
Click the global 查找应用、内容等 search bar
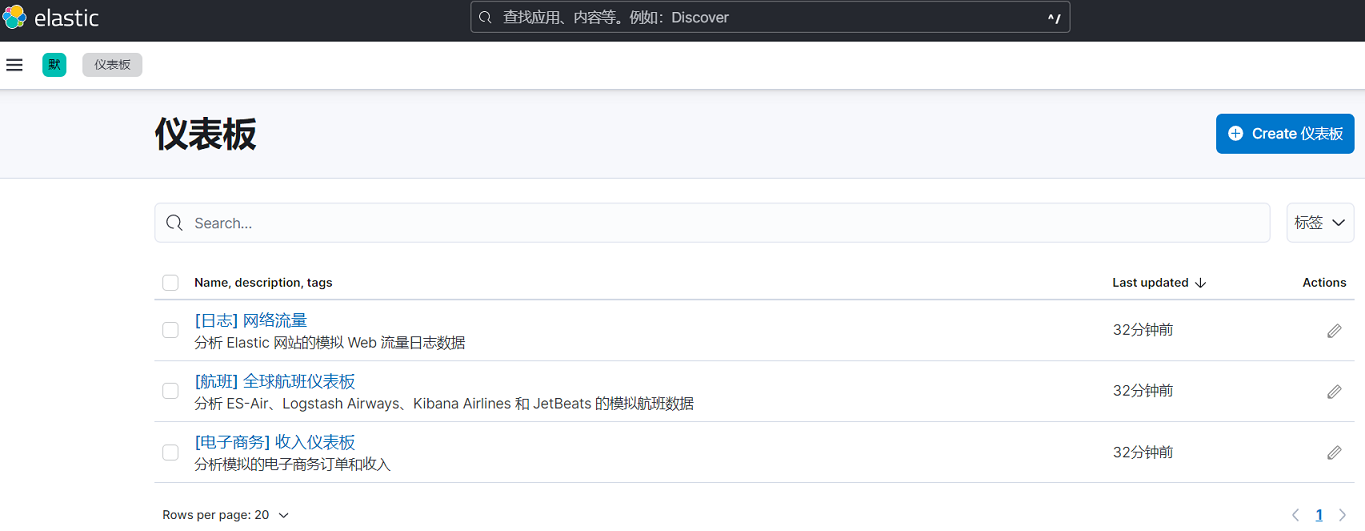pyautogui.click(x=770, y=17)
